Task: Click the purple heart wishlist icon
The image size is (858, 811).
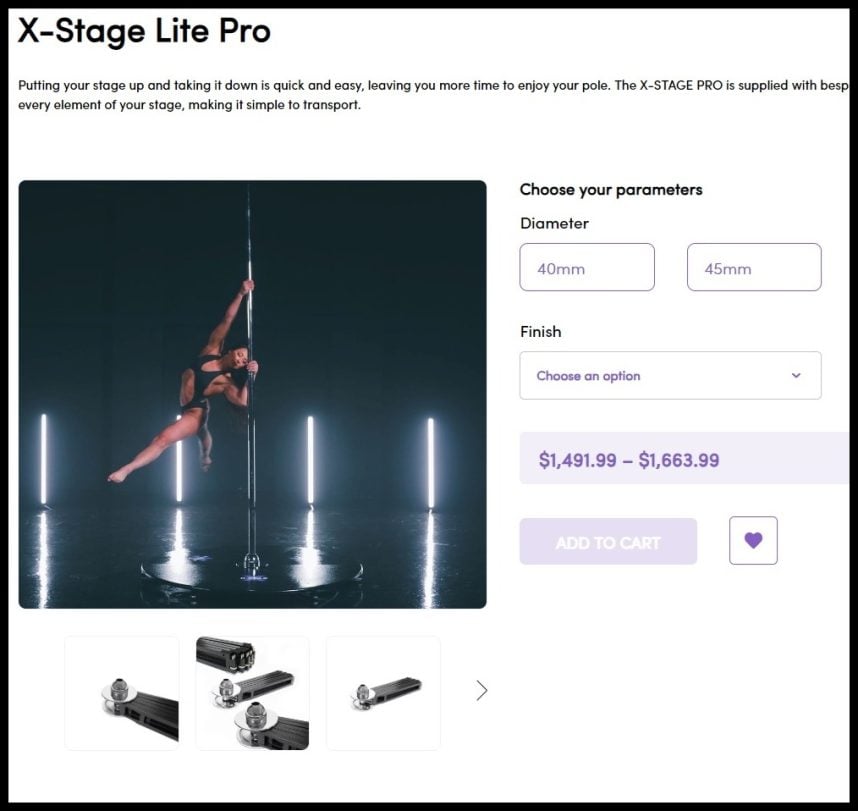Action: click(x=753, y=540)
